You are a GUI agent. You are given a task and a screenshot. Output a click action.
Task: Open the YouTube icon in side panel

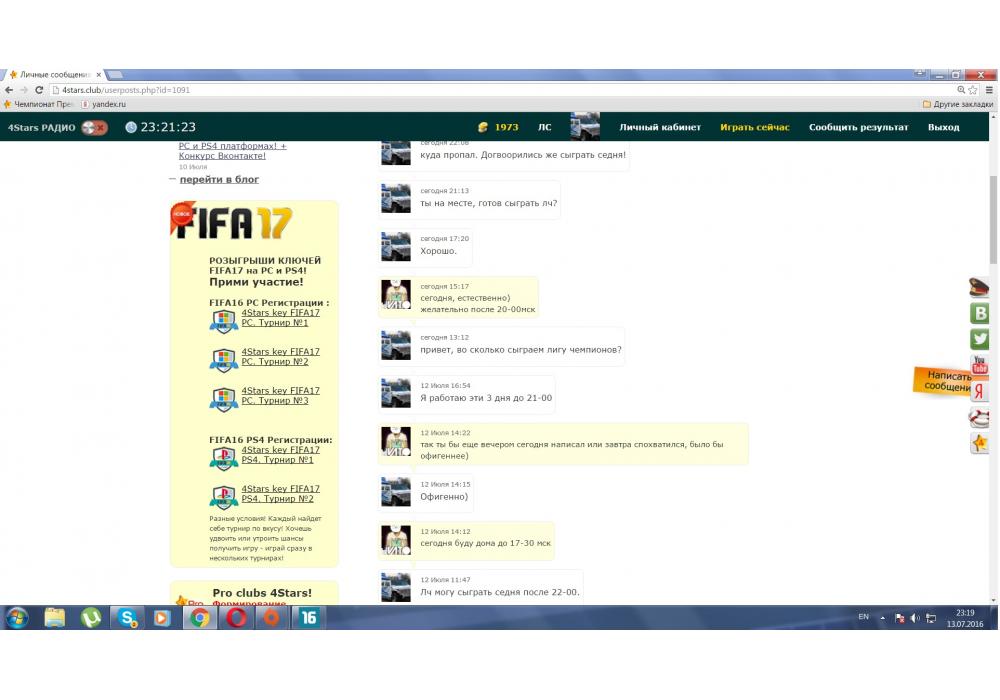(x=980, y=365)
